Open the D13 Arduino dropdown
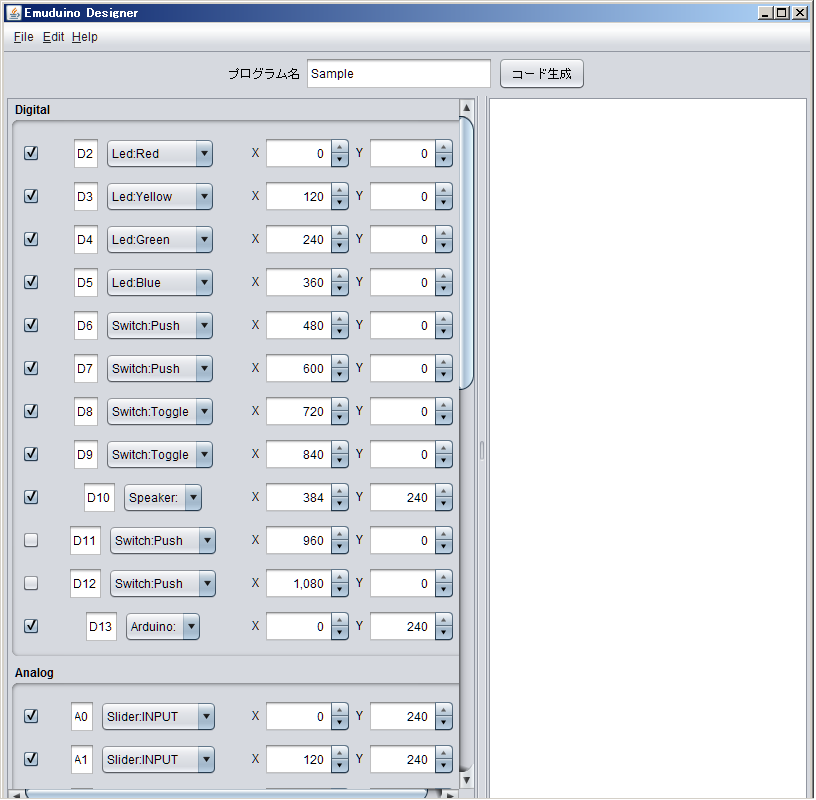This screenshot has height=800, width=816. (x=163, y=627)
